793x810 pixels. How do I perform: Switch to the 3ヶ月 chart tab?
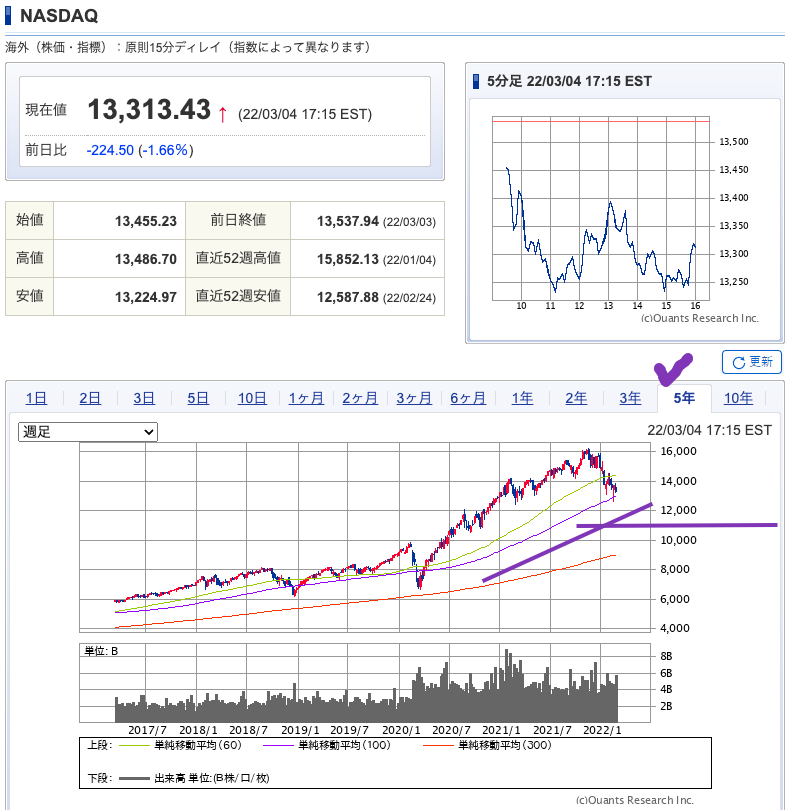[x=414, y=398]
